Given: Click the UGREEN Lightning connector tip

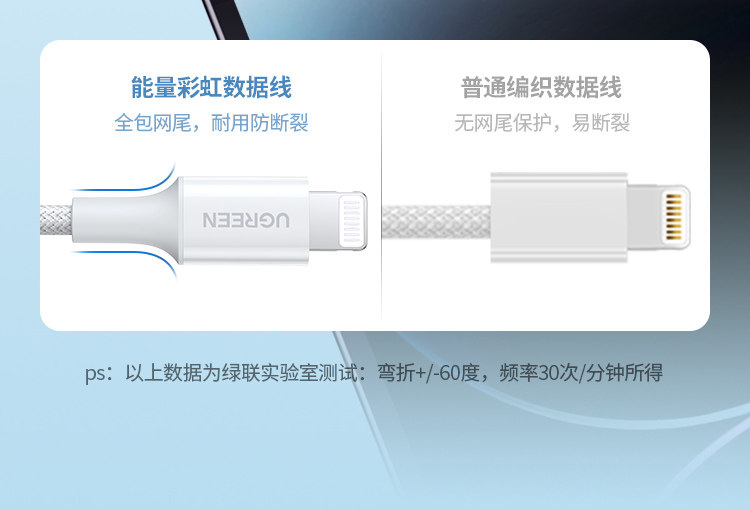Looking at the screenshot, I should click(338, 220).
